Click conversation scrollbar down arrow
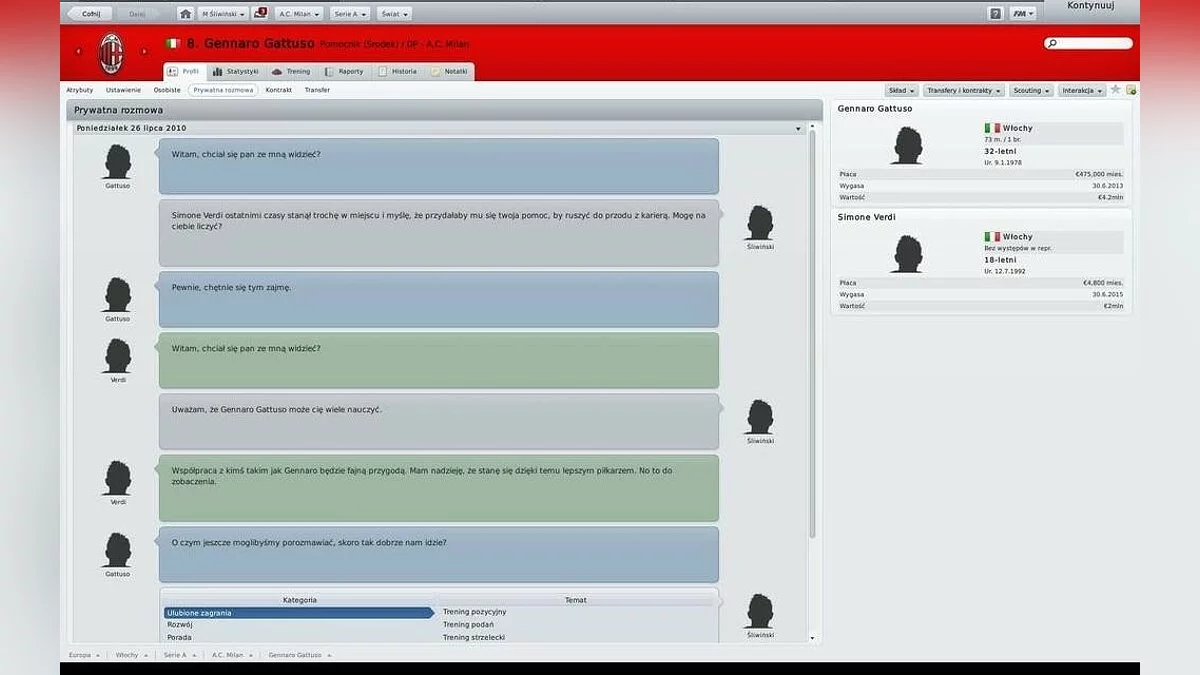This screenshot has width=1200, height=675. [x=812, y=638]
